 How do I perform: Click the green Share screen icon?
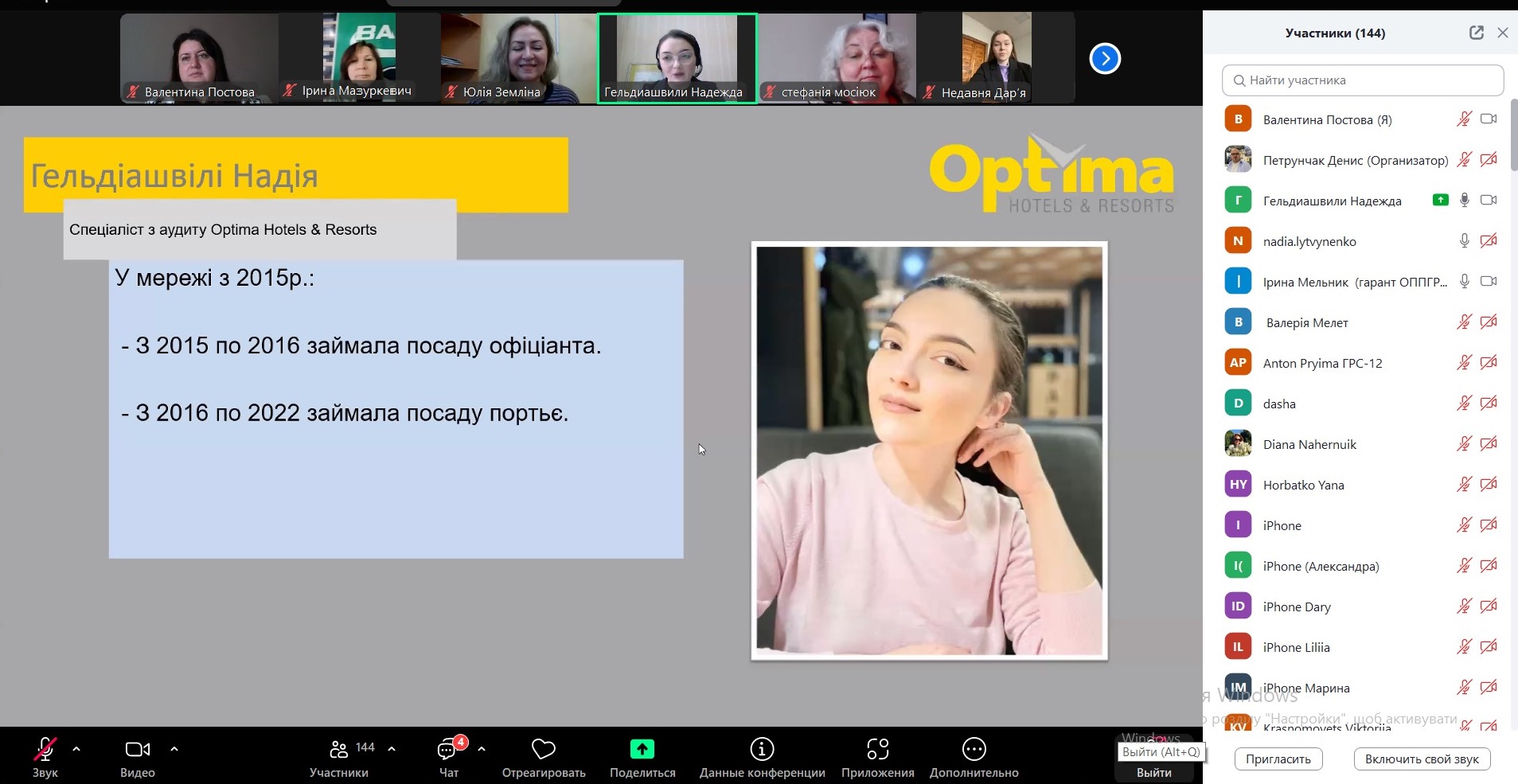(x=642, y=750)
